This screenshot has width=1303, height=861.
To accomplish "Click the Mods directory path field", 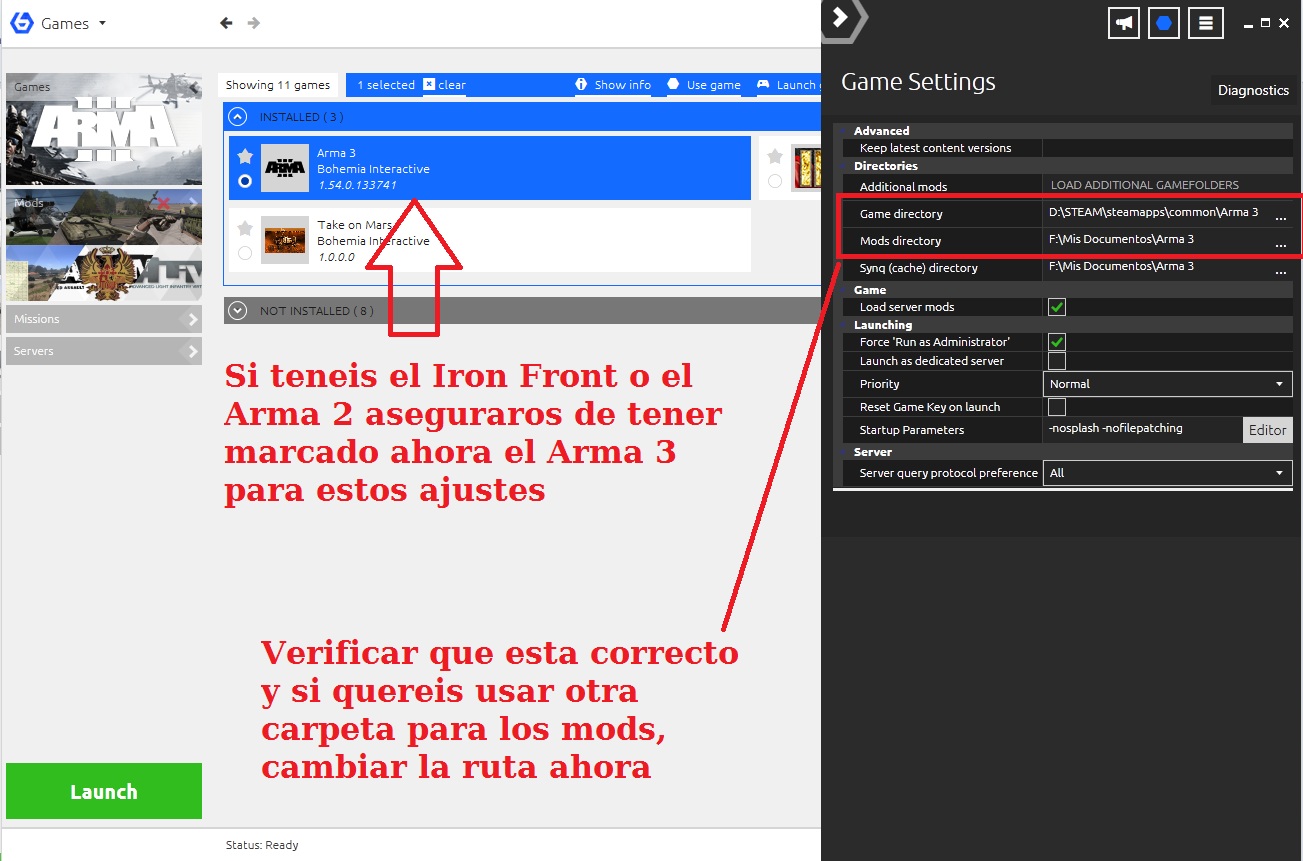I will [x=1156, y=240].
